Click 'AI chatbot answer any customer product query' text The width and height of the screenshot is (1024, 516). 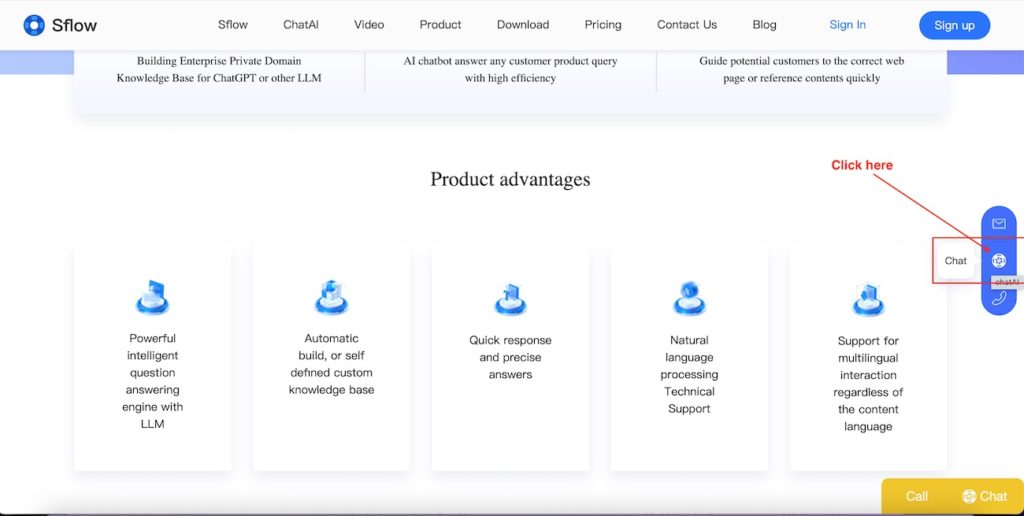coord(510,69)
